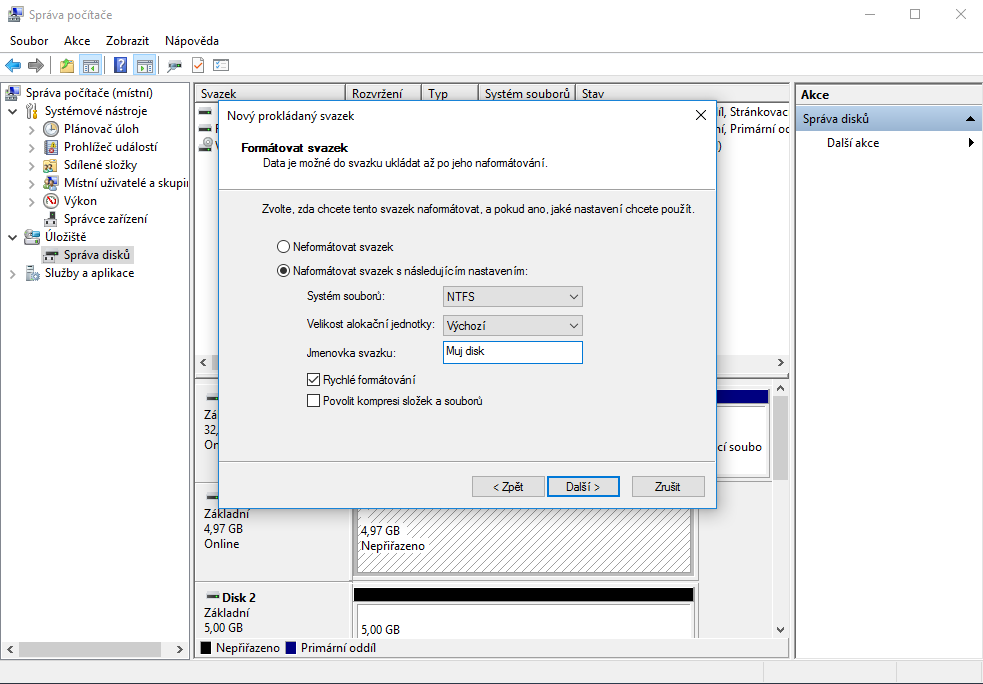The image size is (983, 684).
Task: Click the blue Back arrow toolbar icon
Action: pyautogui.click(x=13, y=66)
